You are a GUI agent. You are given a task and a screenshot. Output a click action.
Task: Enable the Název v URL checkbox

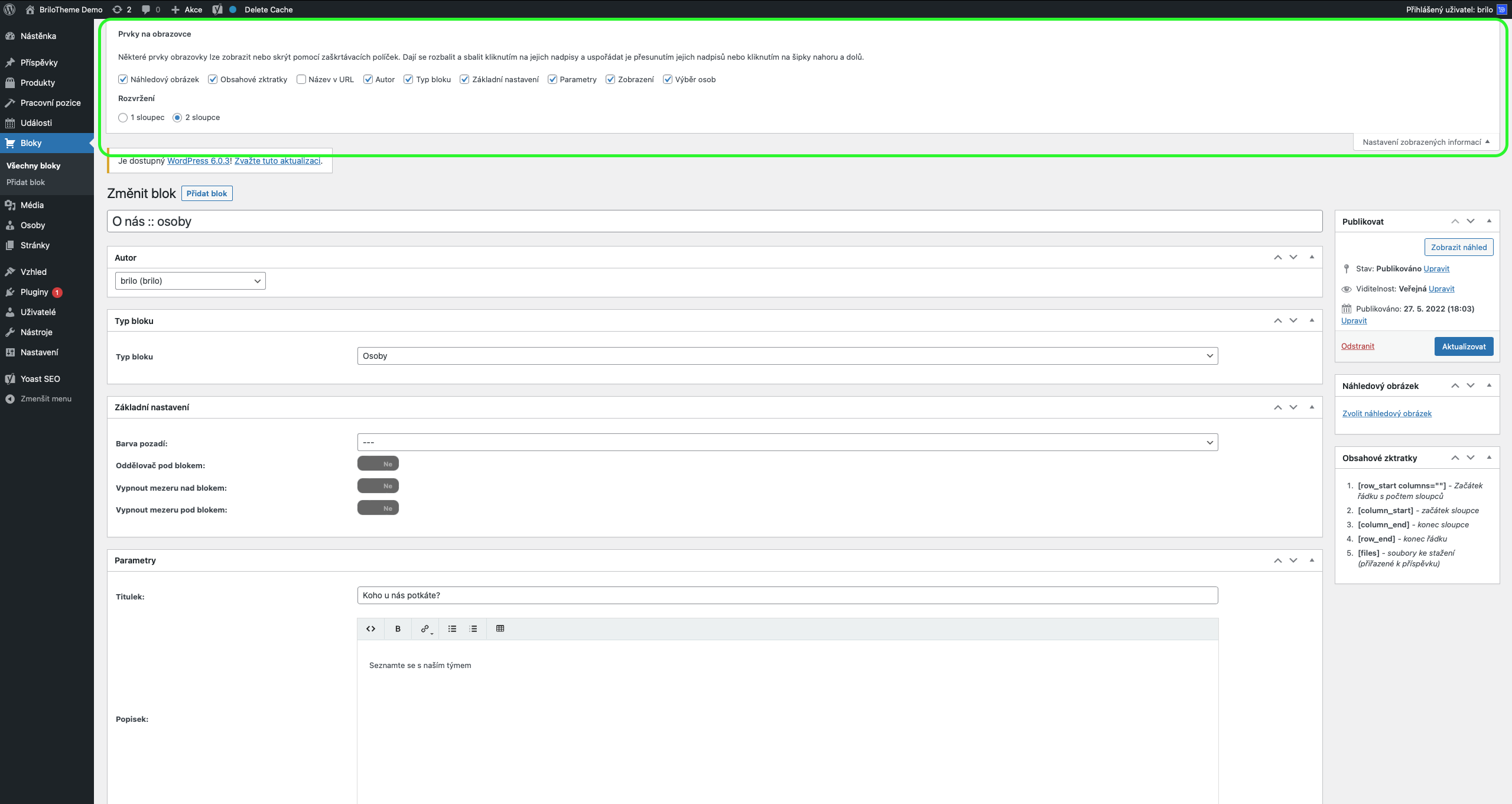point(301,79)
